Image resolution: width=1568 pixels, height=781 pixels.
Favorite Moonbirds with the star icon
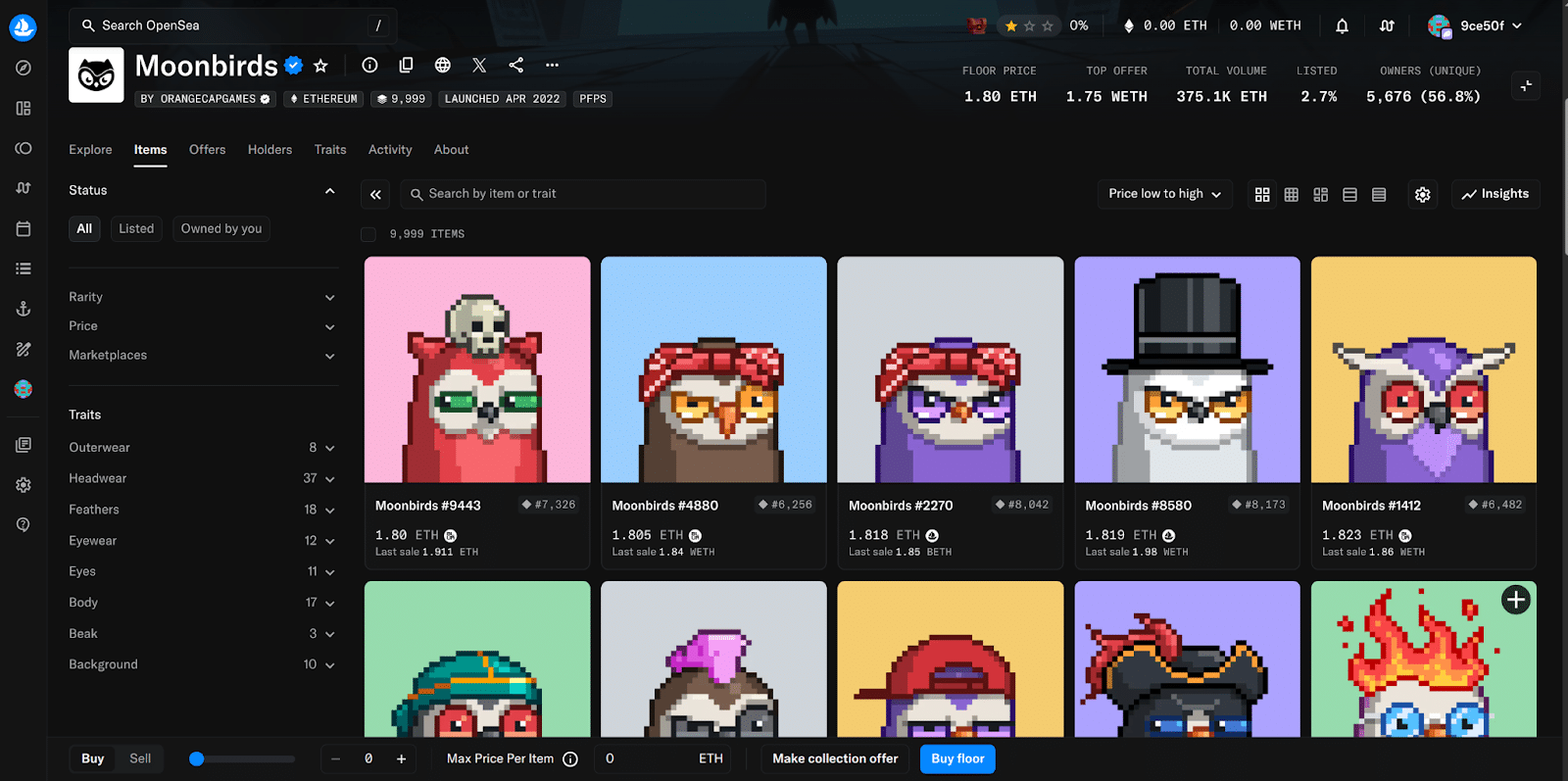(x=320, y=66)
